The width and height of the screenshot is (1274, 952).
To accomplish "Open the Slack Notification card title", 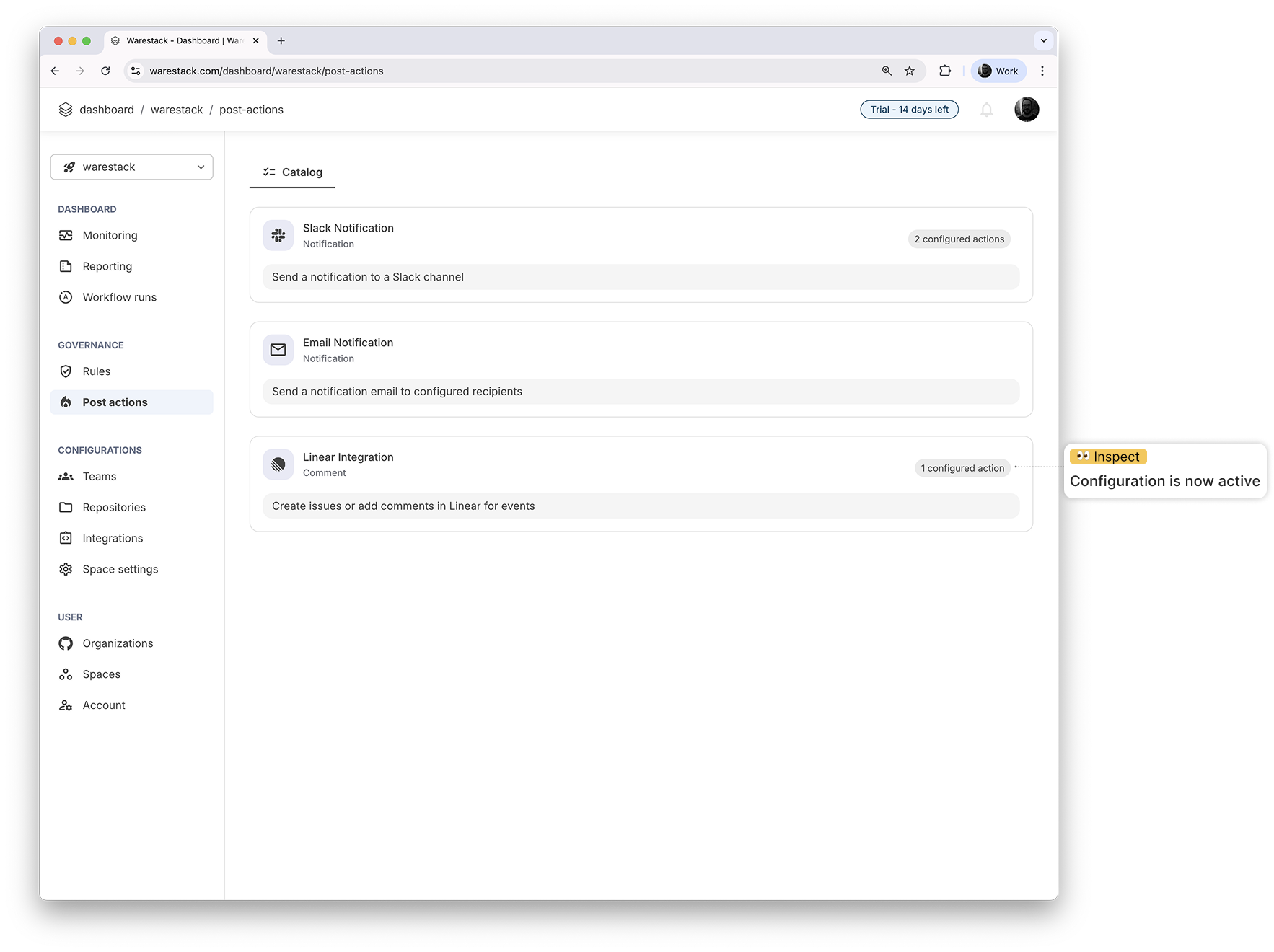I will pyautogui.click(x=348, y=228).
